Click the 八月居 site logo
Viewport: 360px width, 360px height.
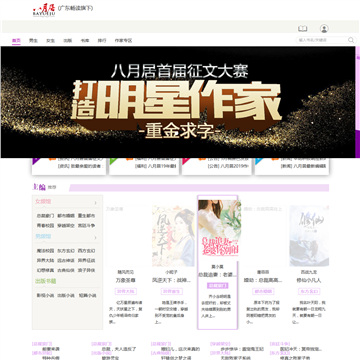[44, 10]
